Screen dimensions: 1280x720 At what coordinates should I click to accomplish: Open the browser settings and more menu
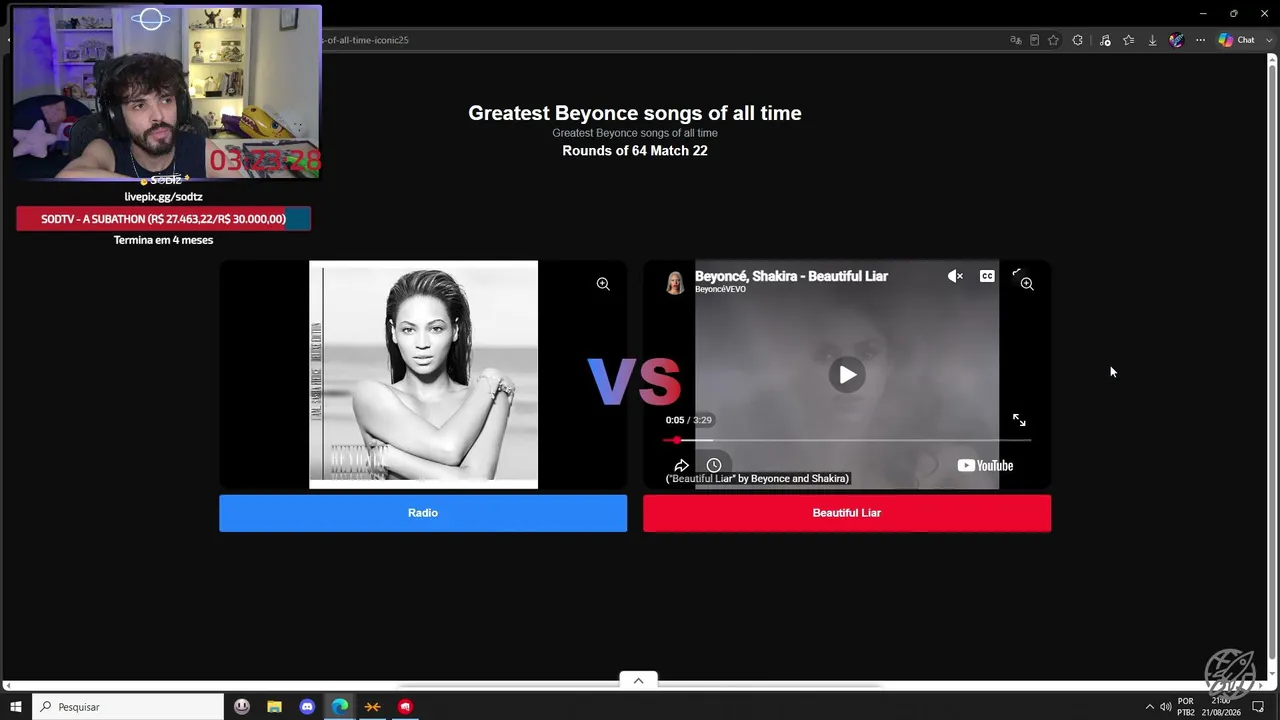tap(1201, 40)
